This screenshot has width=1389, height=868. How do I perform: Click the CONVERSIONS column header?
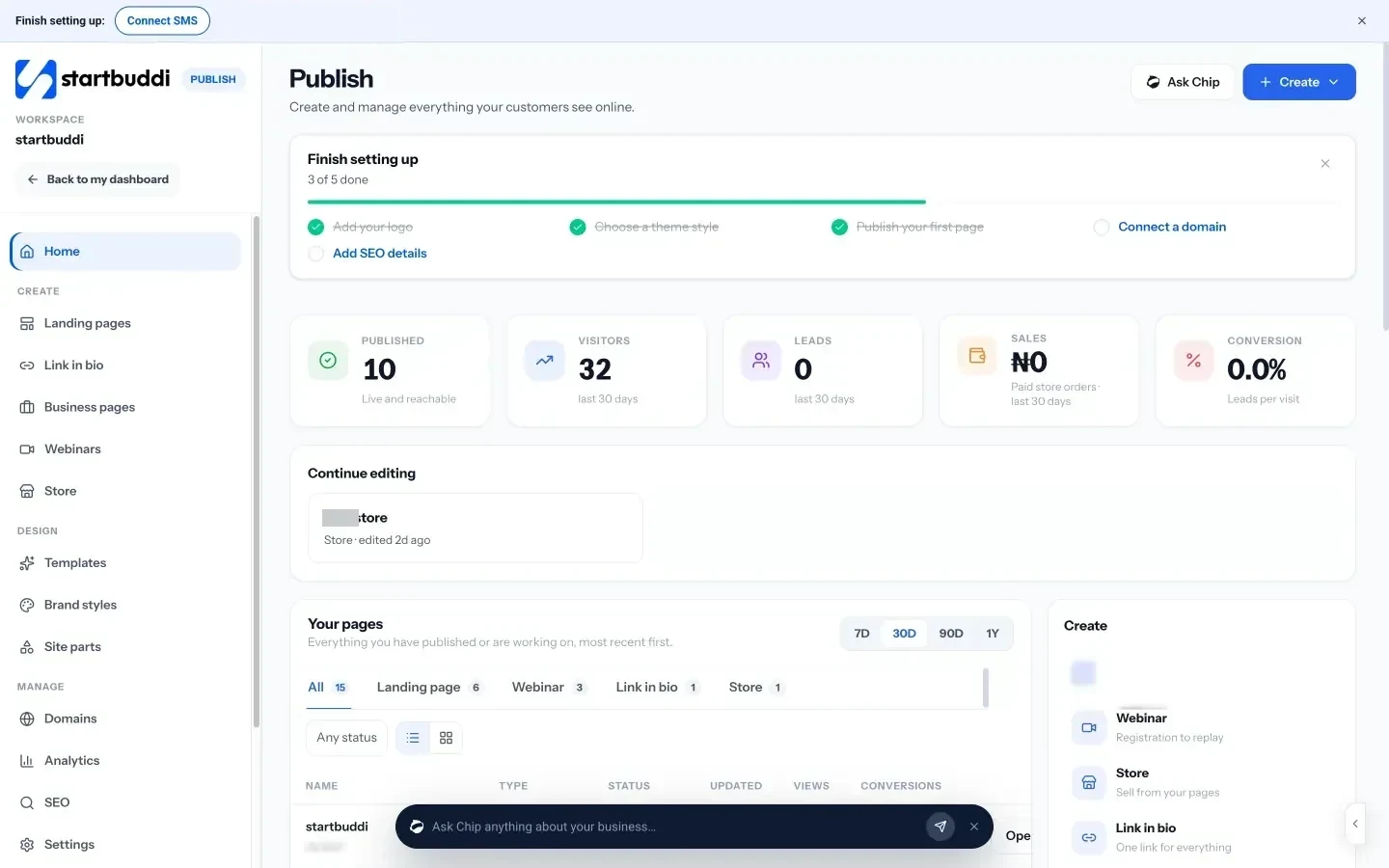[901, 786]
